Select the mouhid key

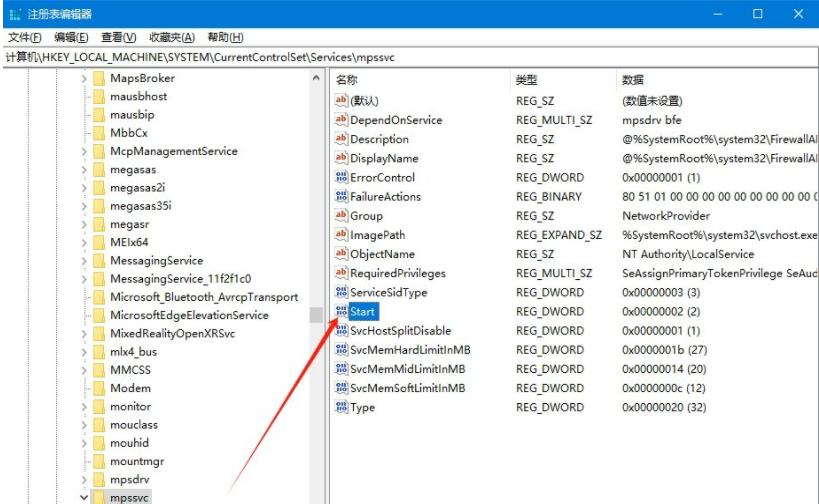pos(130,443)
